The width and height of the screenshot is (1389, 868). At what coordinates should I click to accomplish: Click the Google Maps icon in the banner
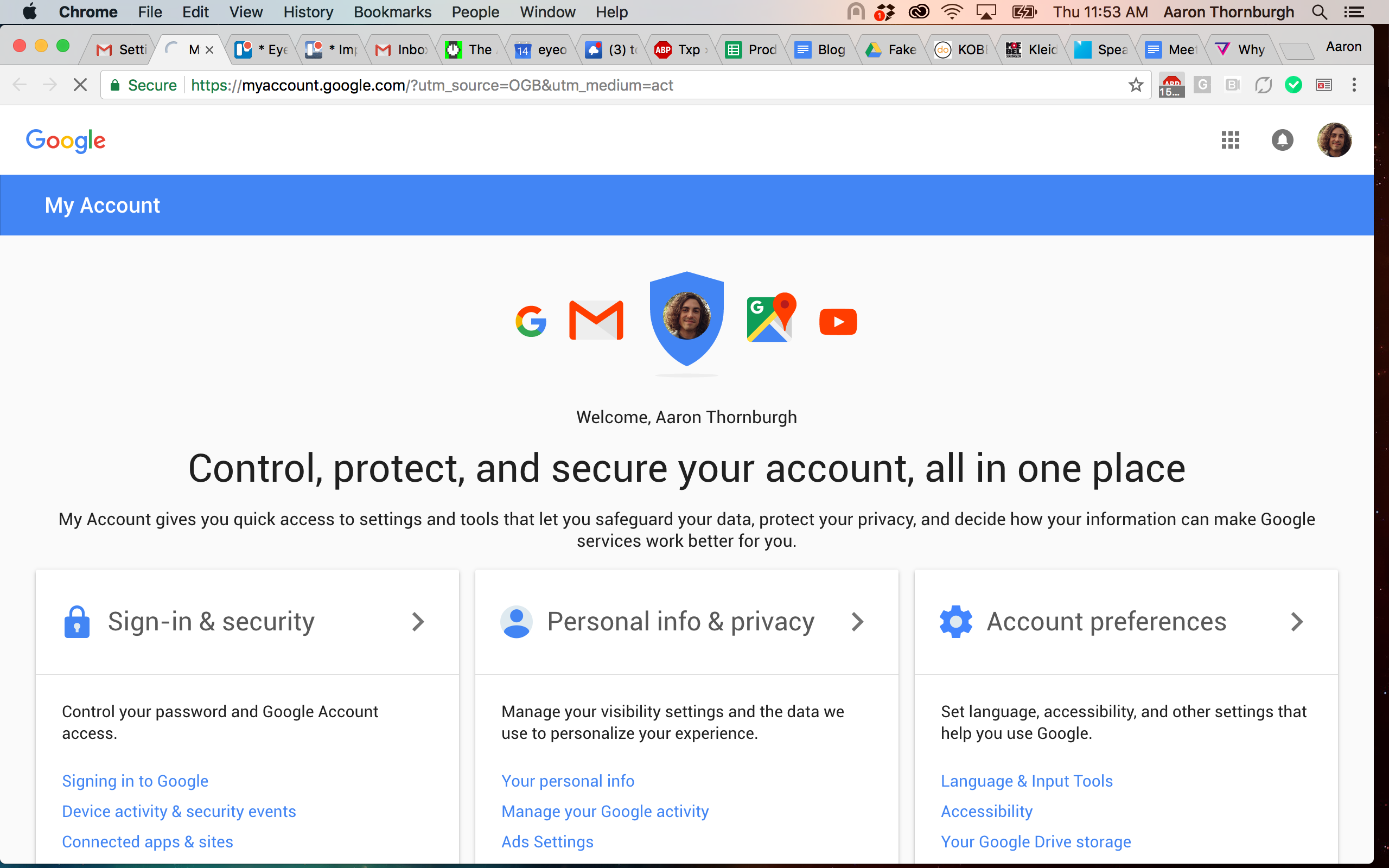click(x=771, y=317)
